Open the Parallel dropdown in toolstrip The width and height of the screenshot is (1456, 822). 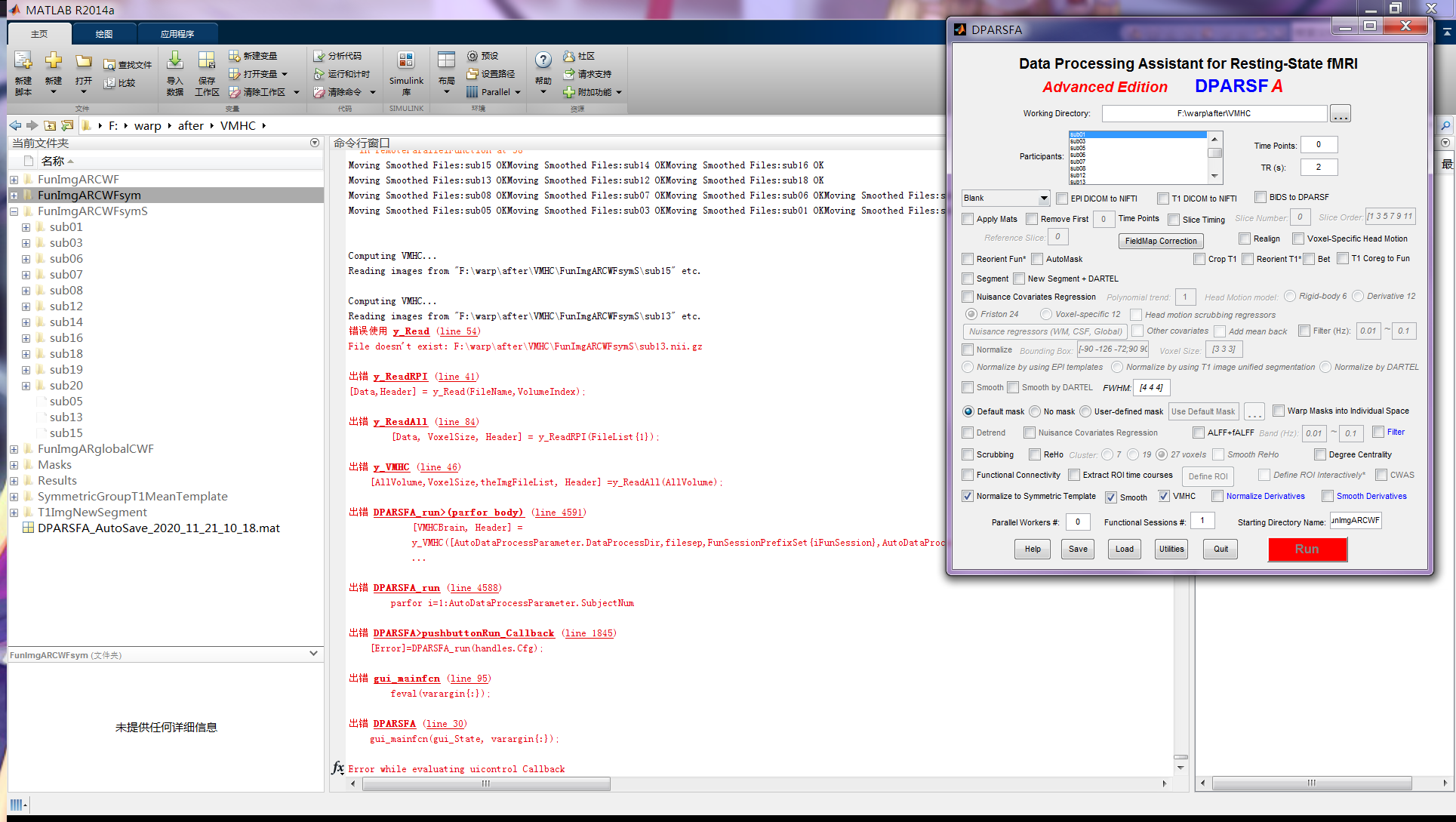coord(518,92)
